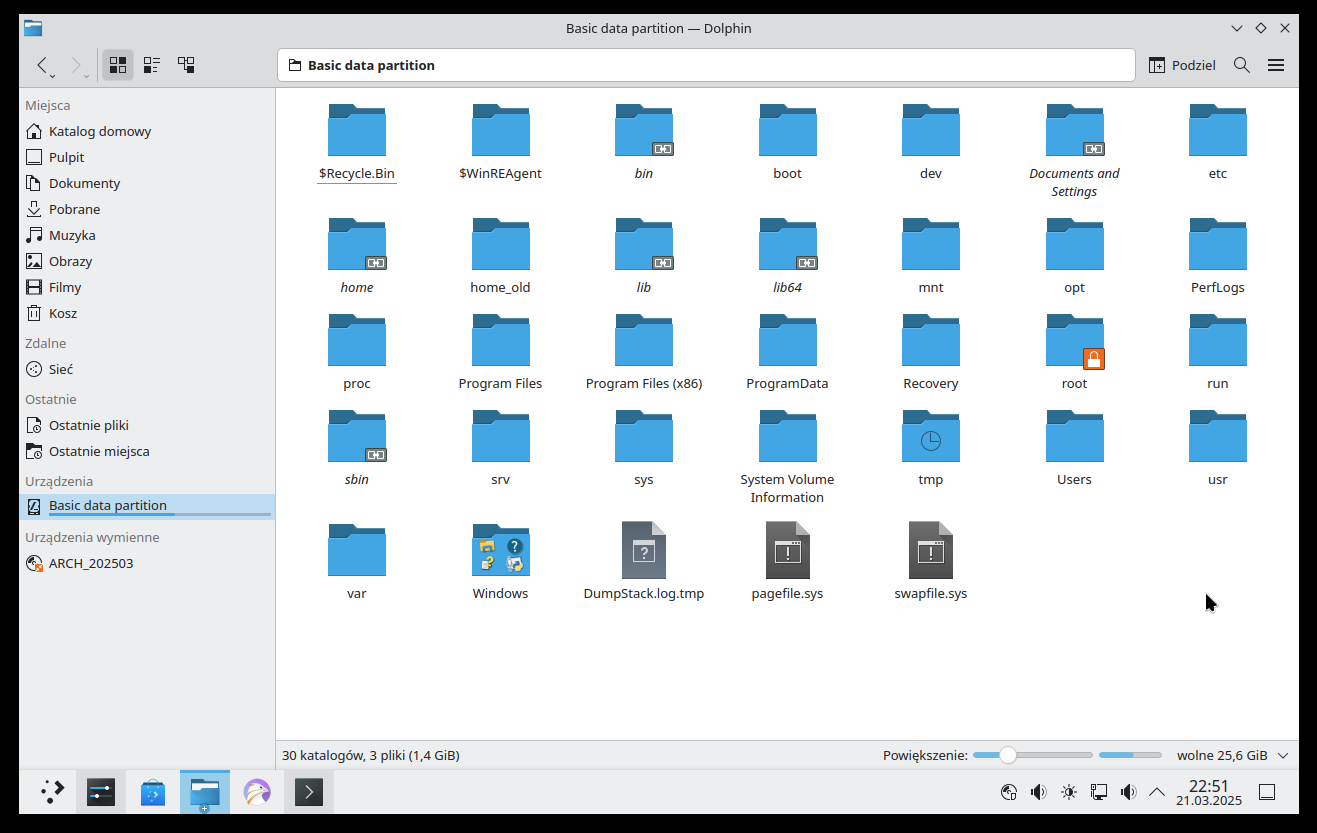Open Obrazy pictures place
The height and width of the screenshot is (833, 1317).
pos(146,261)
